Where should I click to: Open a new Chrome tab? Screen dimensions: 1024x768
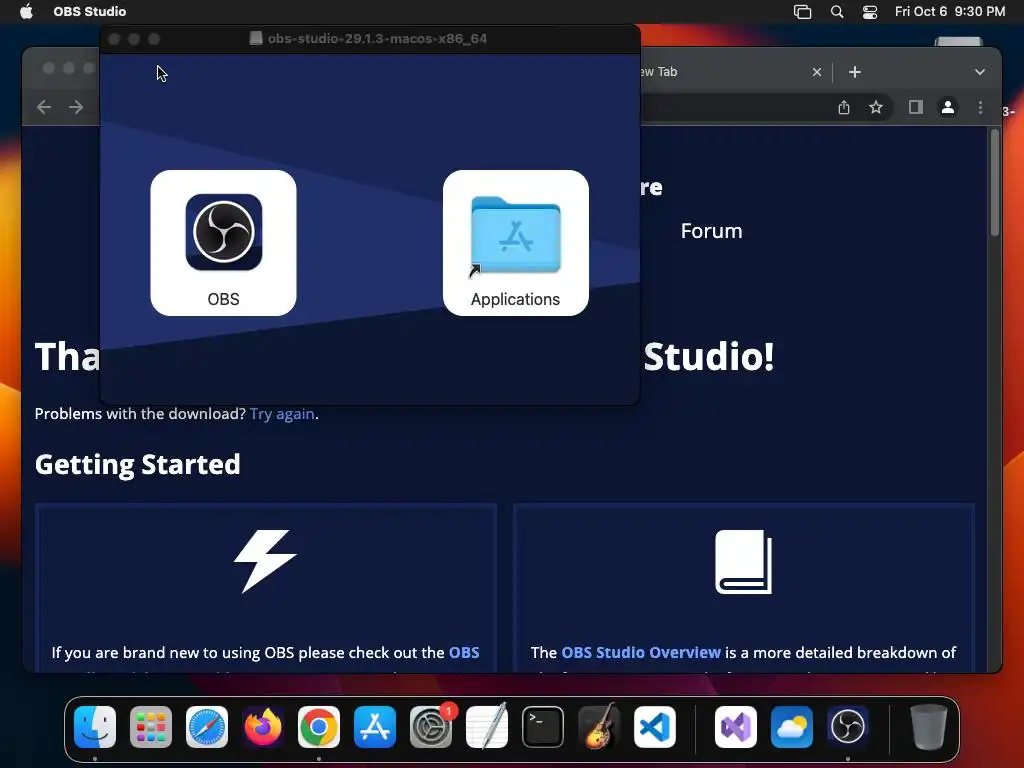pyautogui.click(x=855, y=72)
